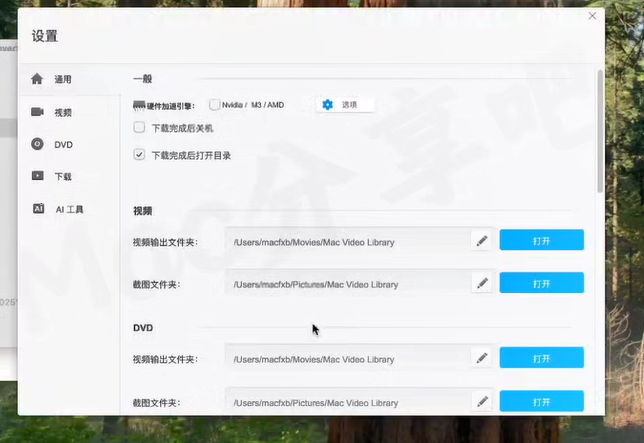Image resolution: width=644 pixels, height=443 pixels.
Task: Click the 下载 download icon in sidebar
Action: click(37, 176)
